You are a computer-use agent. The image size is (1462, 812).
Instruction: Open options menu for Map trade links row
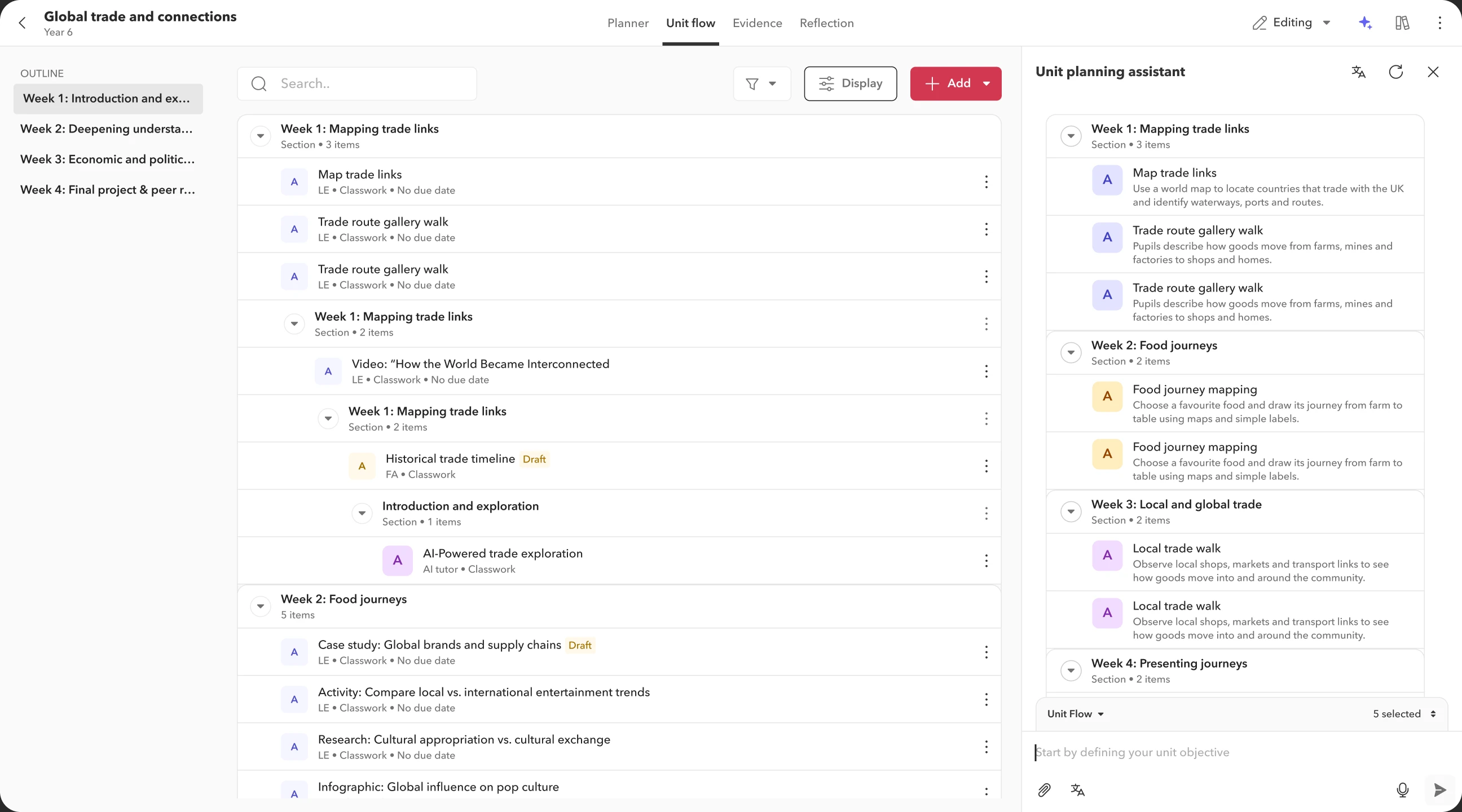pyautogui.click(x=987, y=182)
